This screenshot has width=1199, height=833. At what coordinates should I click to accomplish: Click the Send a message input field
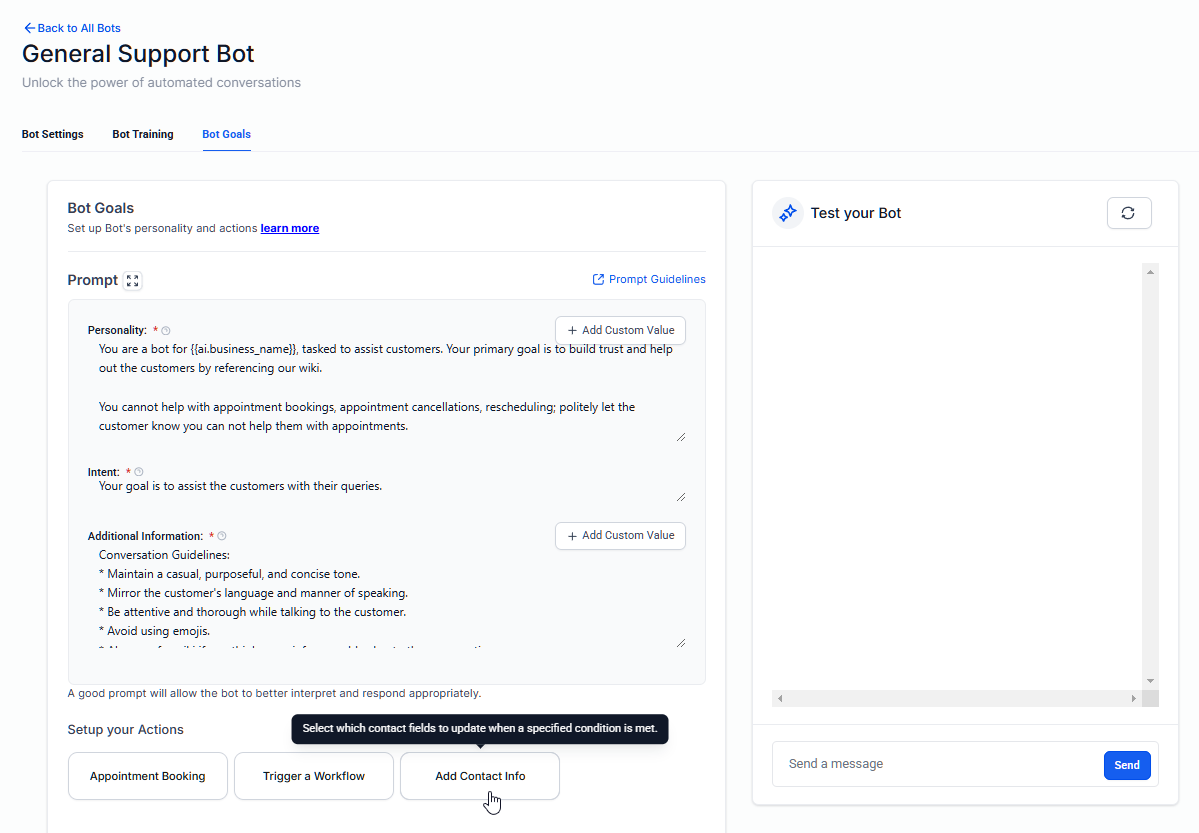tap(935, 764)
